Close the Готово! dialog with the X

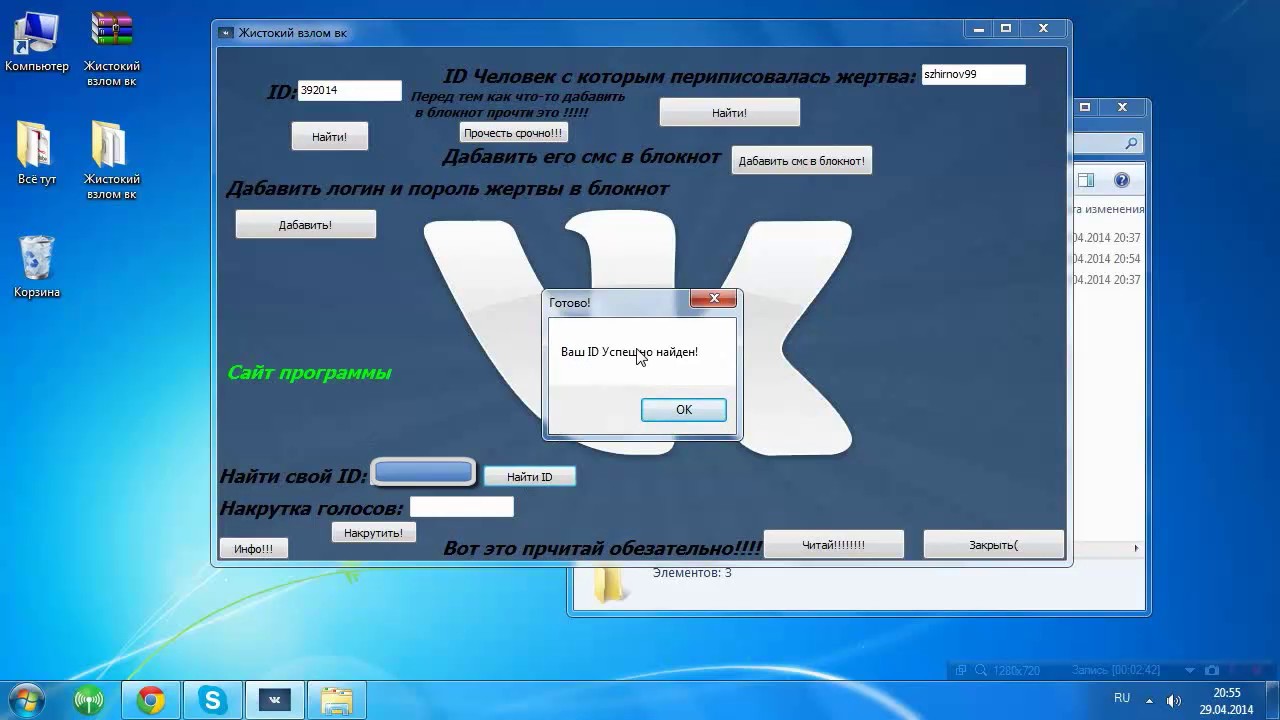click(714, 298)
